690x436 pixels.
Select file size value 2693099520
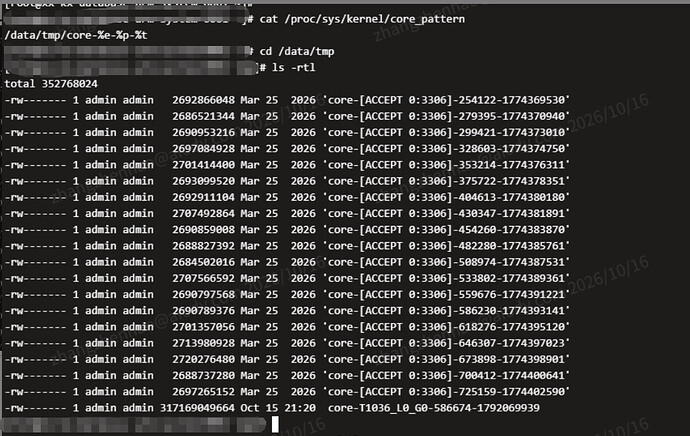click(203, 181)
